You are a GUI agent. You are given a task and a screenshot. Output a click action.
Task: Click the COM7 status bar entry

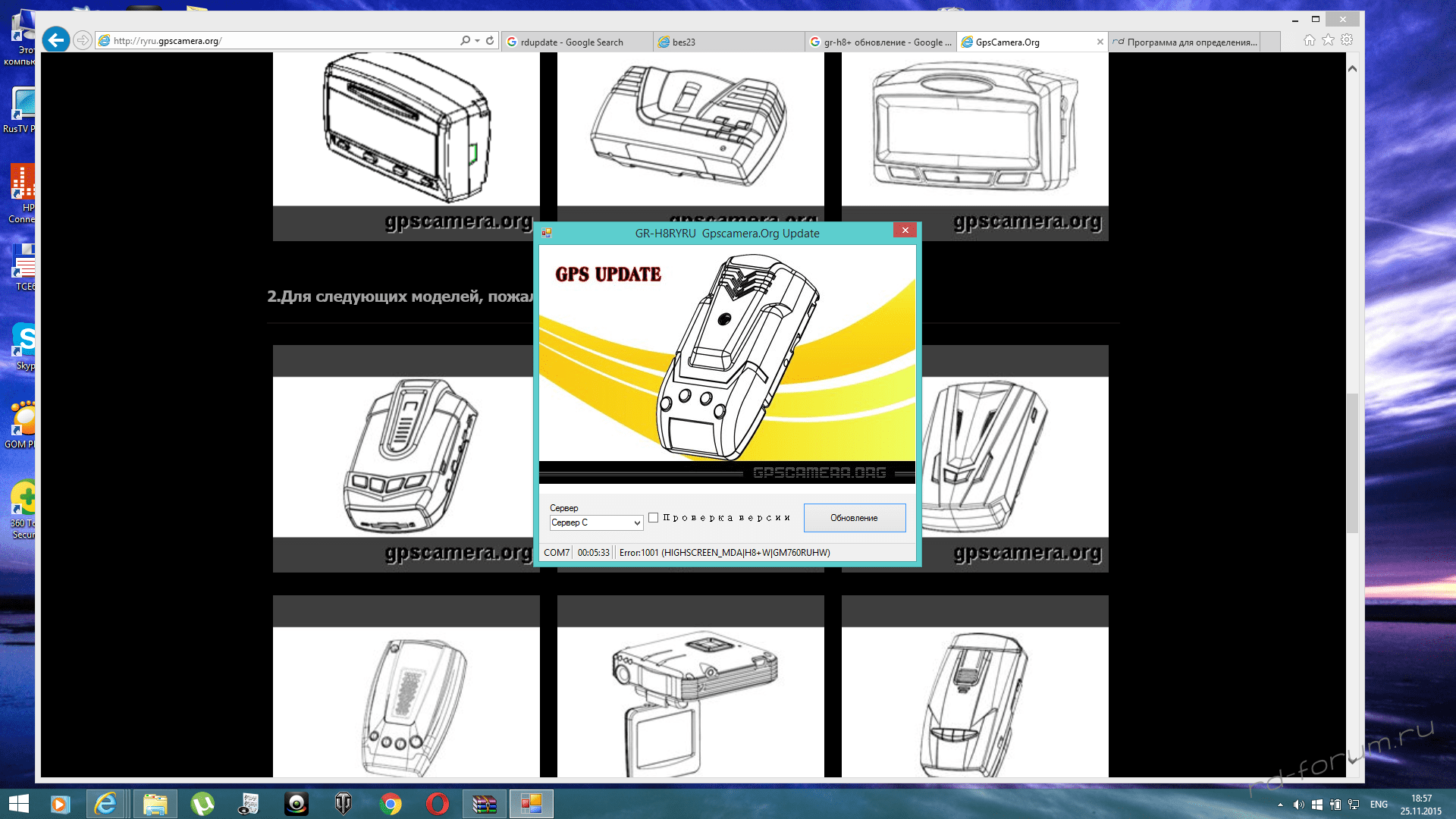pos(556,553)
